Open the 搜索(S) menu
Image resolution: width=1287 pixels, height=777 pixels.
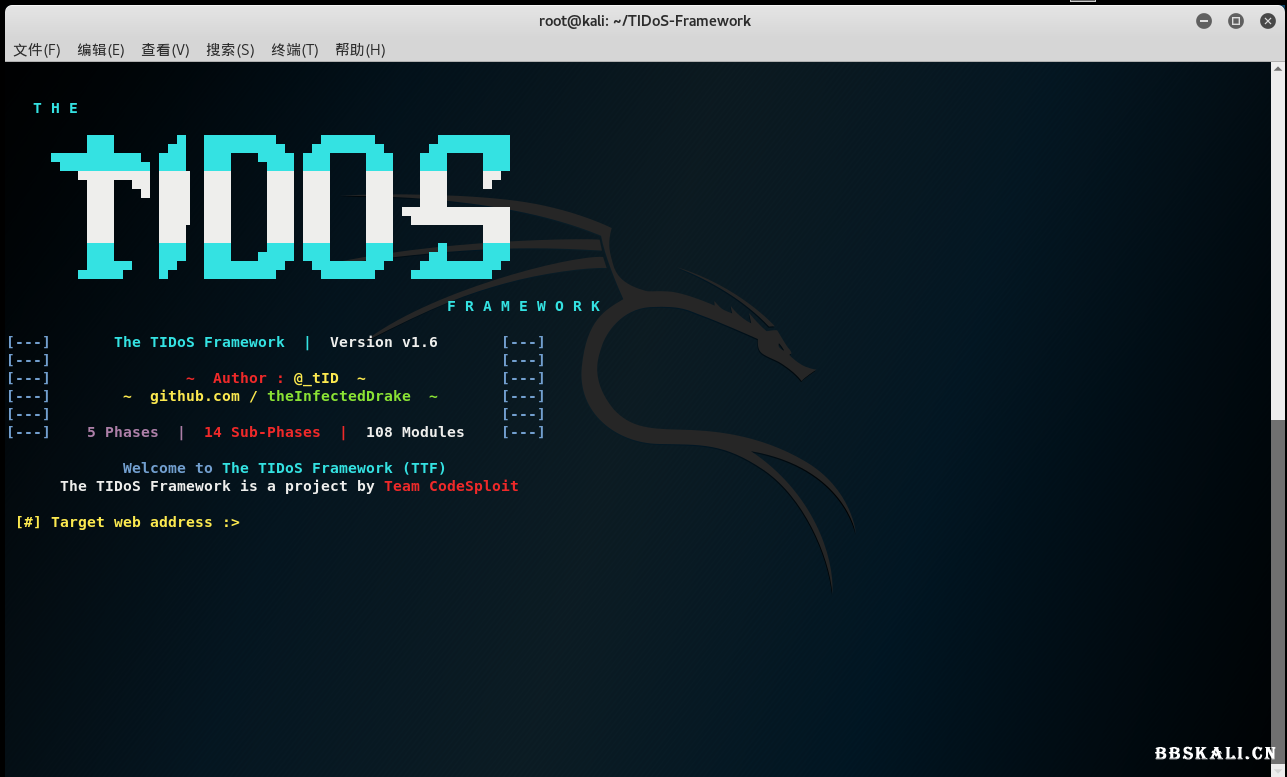pos(230,49)
